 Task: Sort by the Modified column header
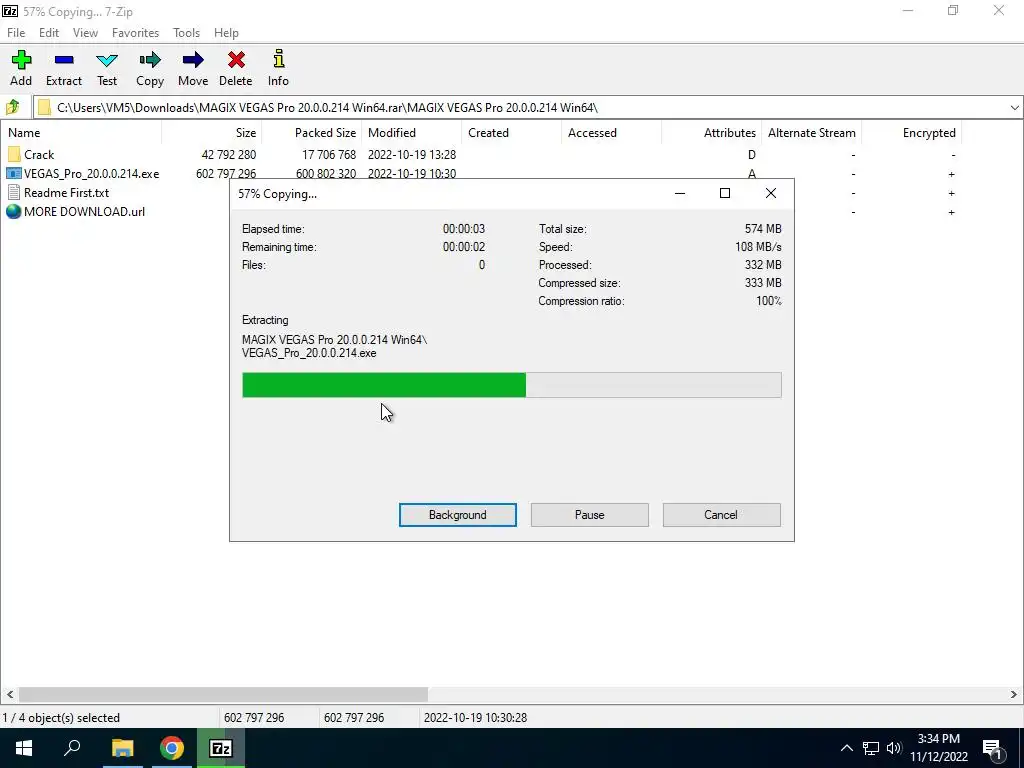pyautogui.click(x=412, y=133)
